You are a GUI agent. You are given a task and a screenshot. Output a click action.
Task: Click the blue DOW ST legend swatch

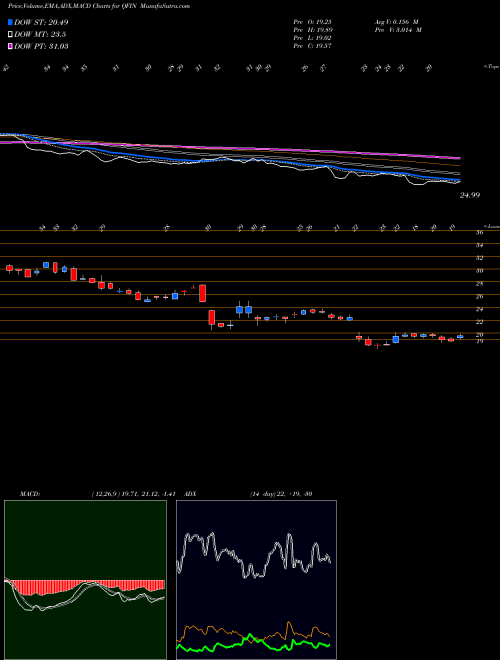pos(11,23)
